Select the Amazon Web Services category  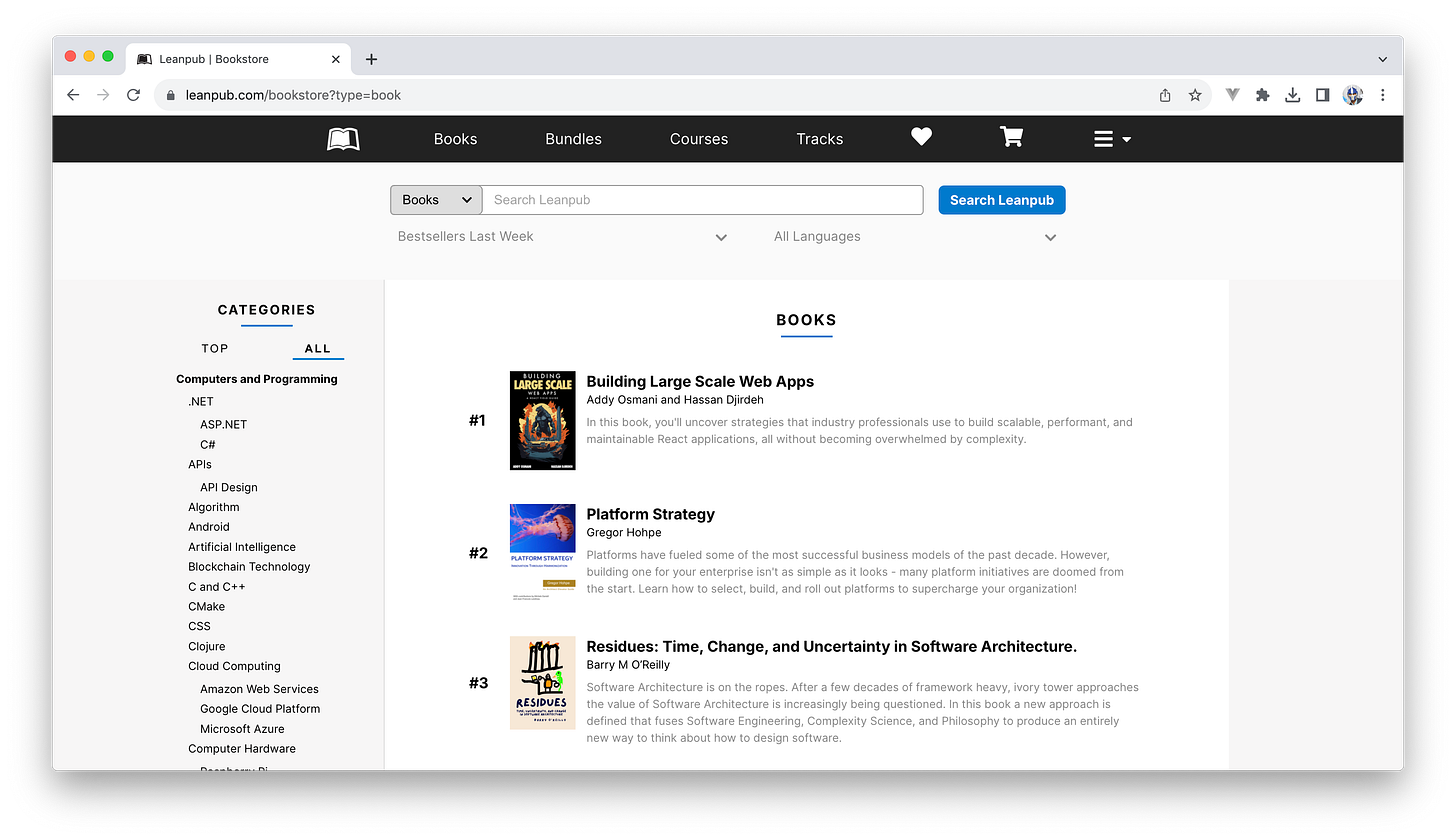259,689
